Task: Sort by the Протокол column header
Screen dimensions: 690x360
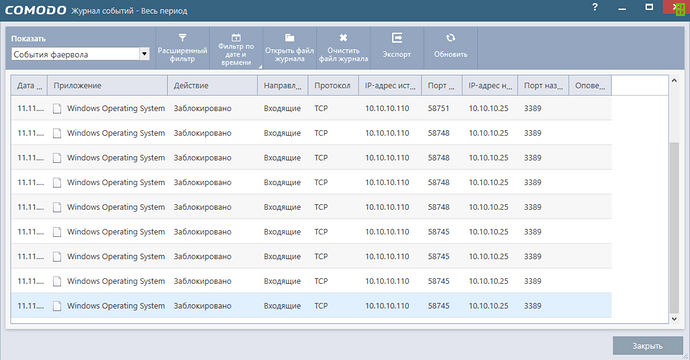Action: (334, 85)
